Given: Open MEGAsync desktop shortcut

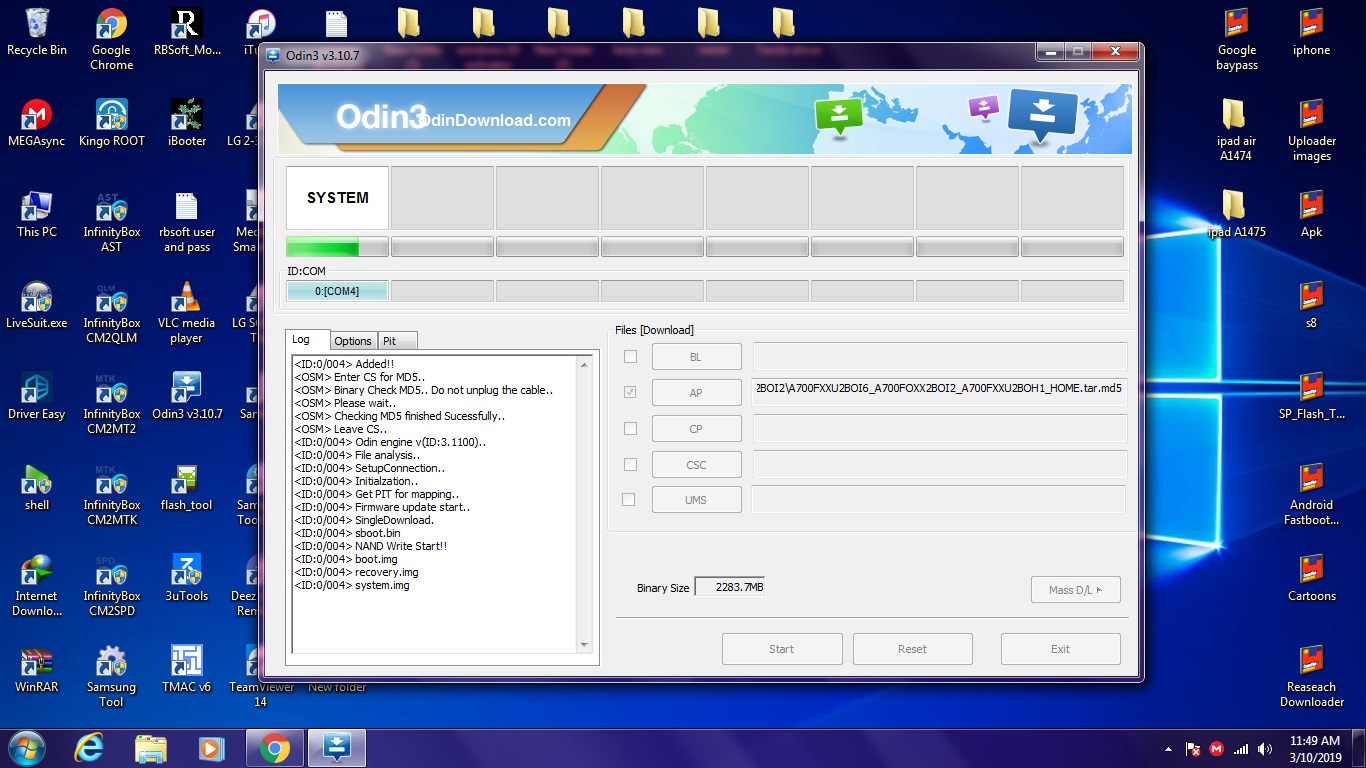Looking at the screenshot, I should pos(37,124).
